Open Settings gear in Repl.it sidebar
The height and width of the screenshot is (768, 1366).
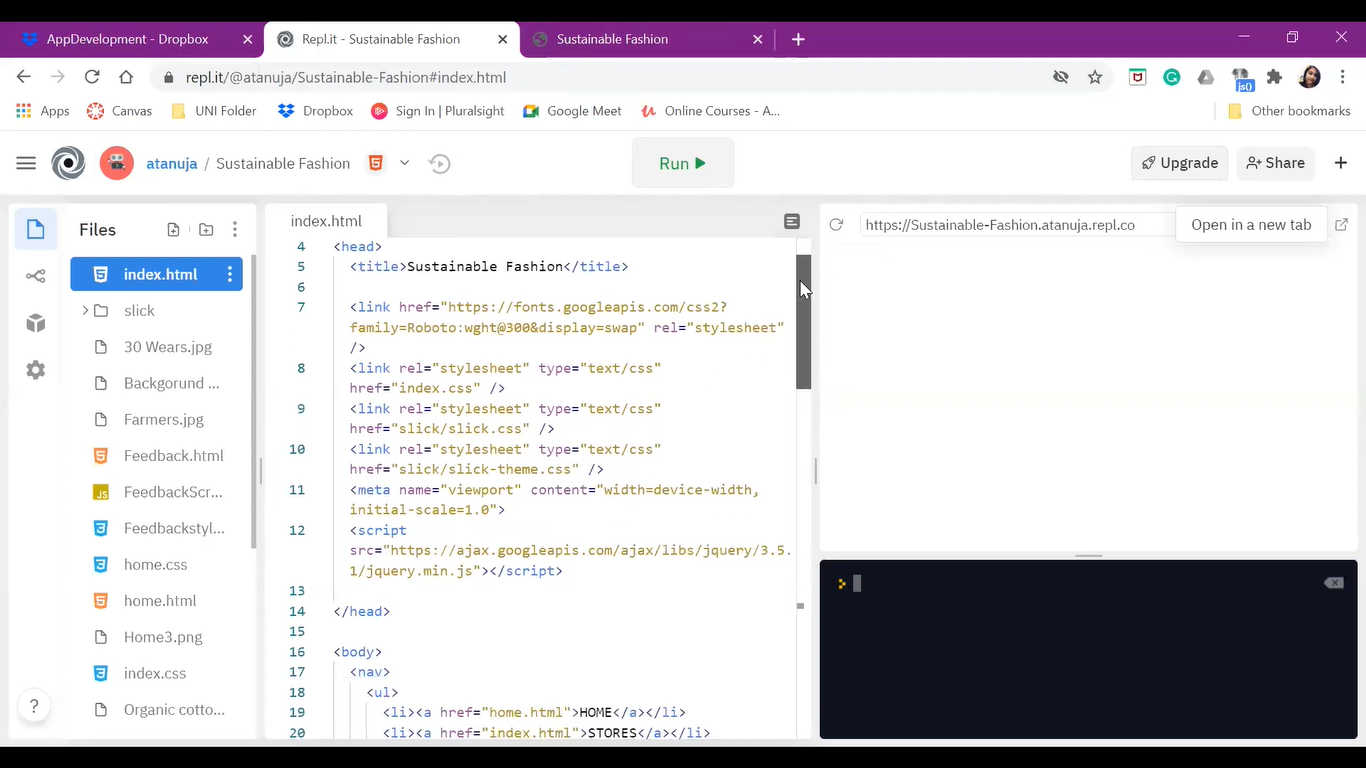pos(36,370)
